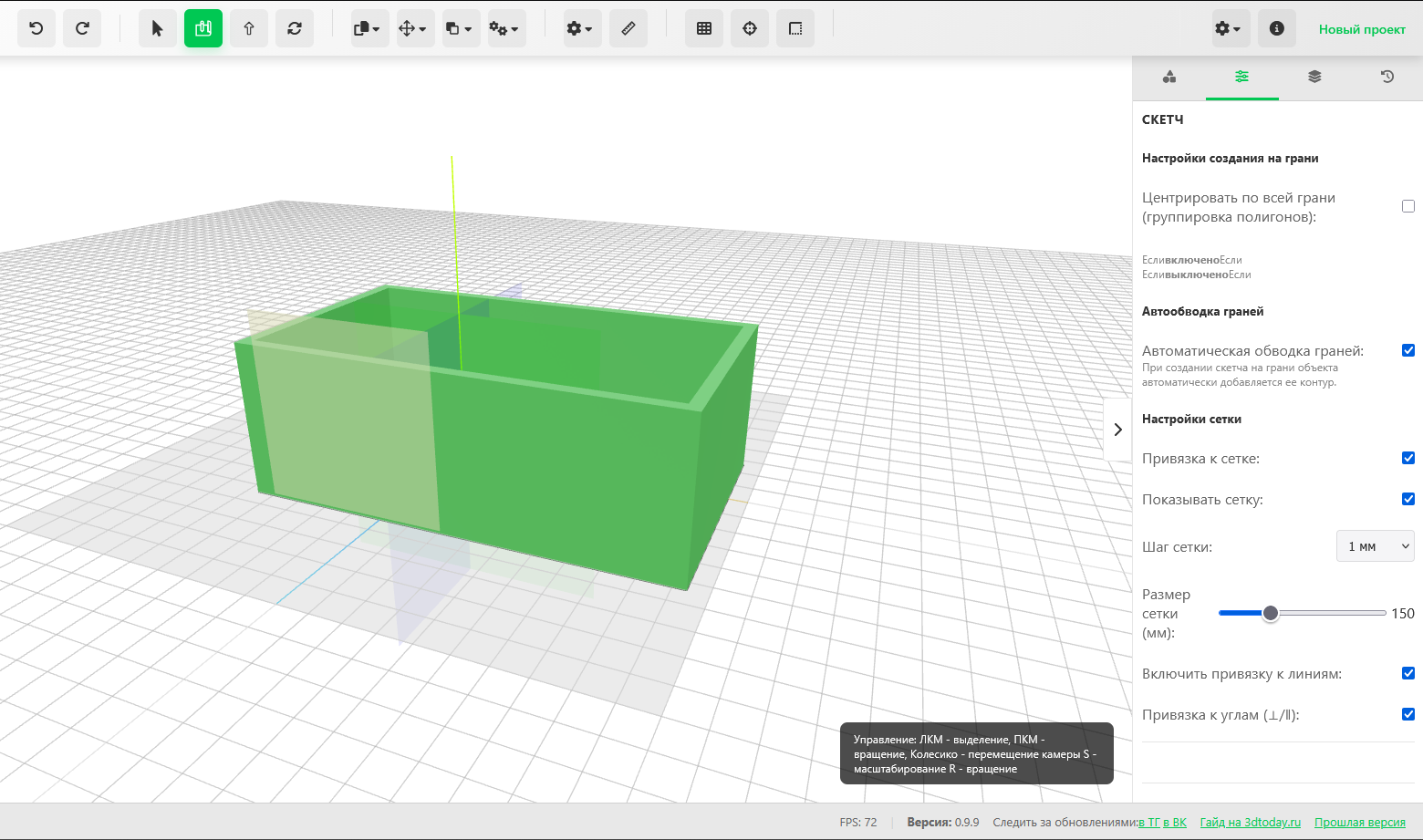Screen dimensions: 1423x840
Task: Open the grid step '1 мм' dropdown
Action: 1375,546
